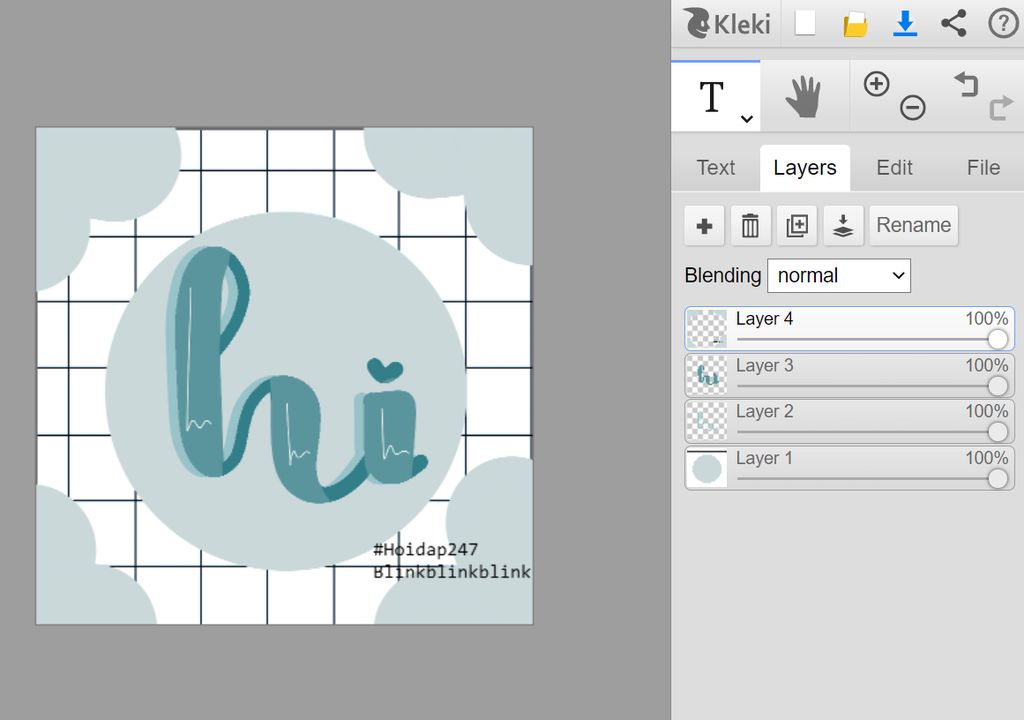Click Layer 3 opacity slider handle
This screenshot has width=1024, height=720.
[997, 385]
